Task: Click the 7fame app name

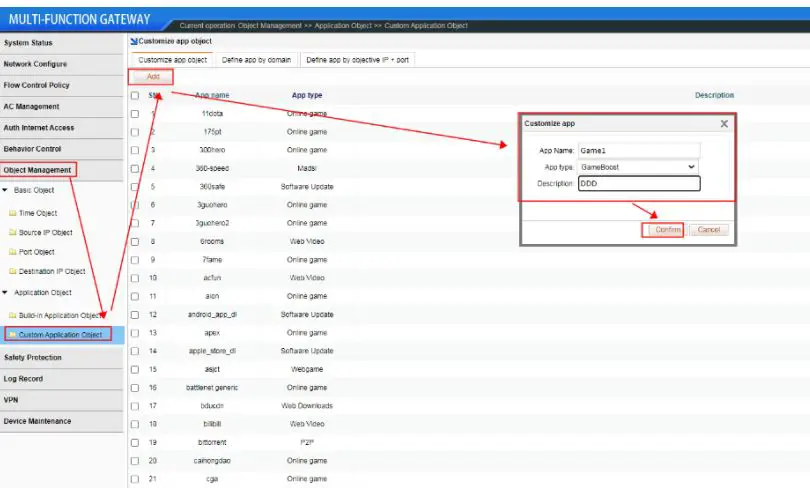Action: [212, 260]
